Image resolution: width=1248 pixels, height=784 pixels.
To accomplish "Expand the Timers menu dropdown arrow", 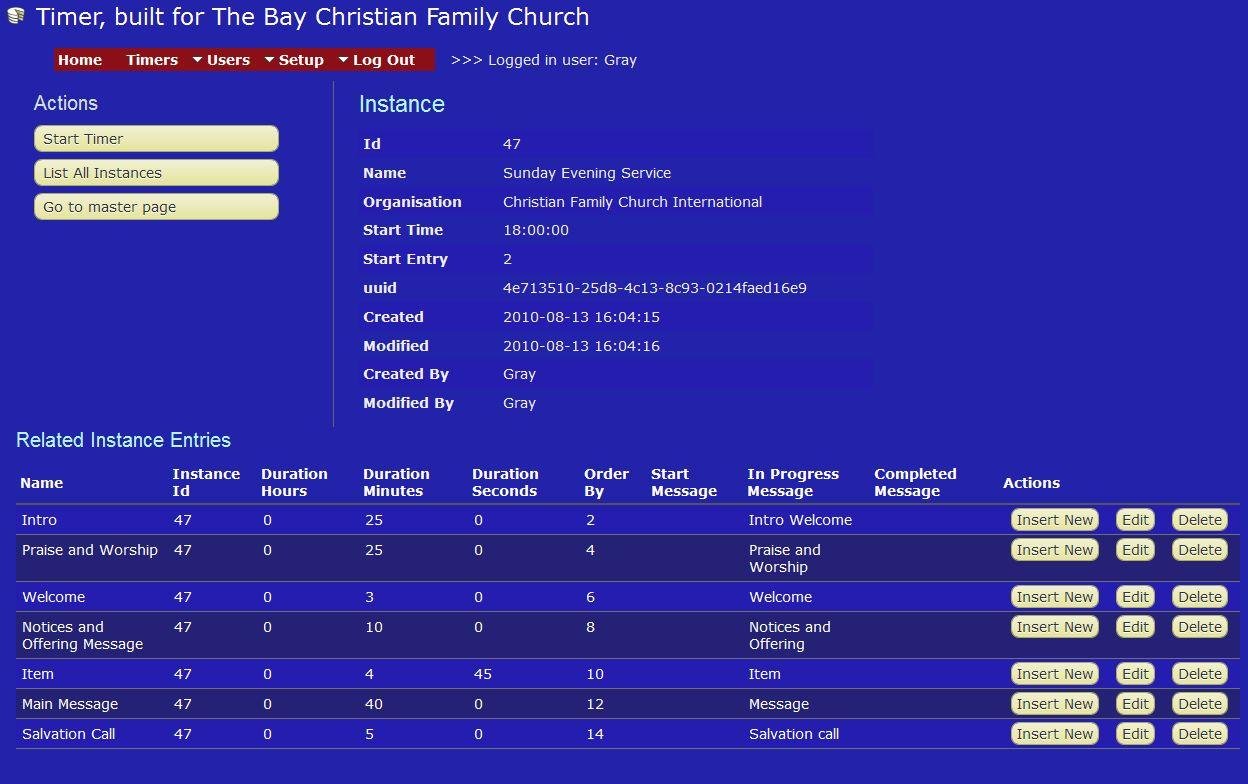I will (197, 60).
